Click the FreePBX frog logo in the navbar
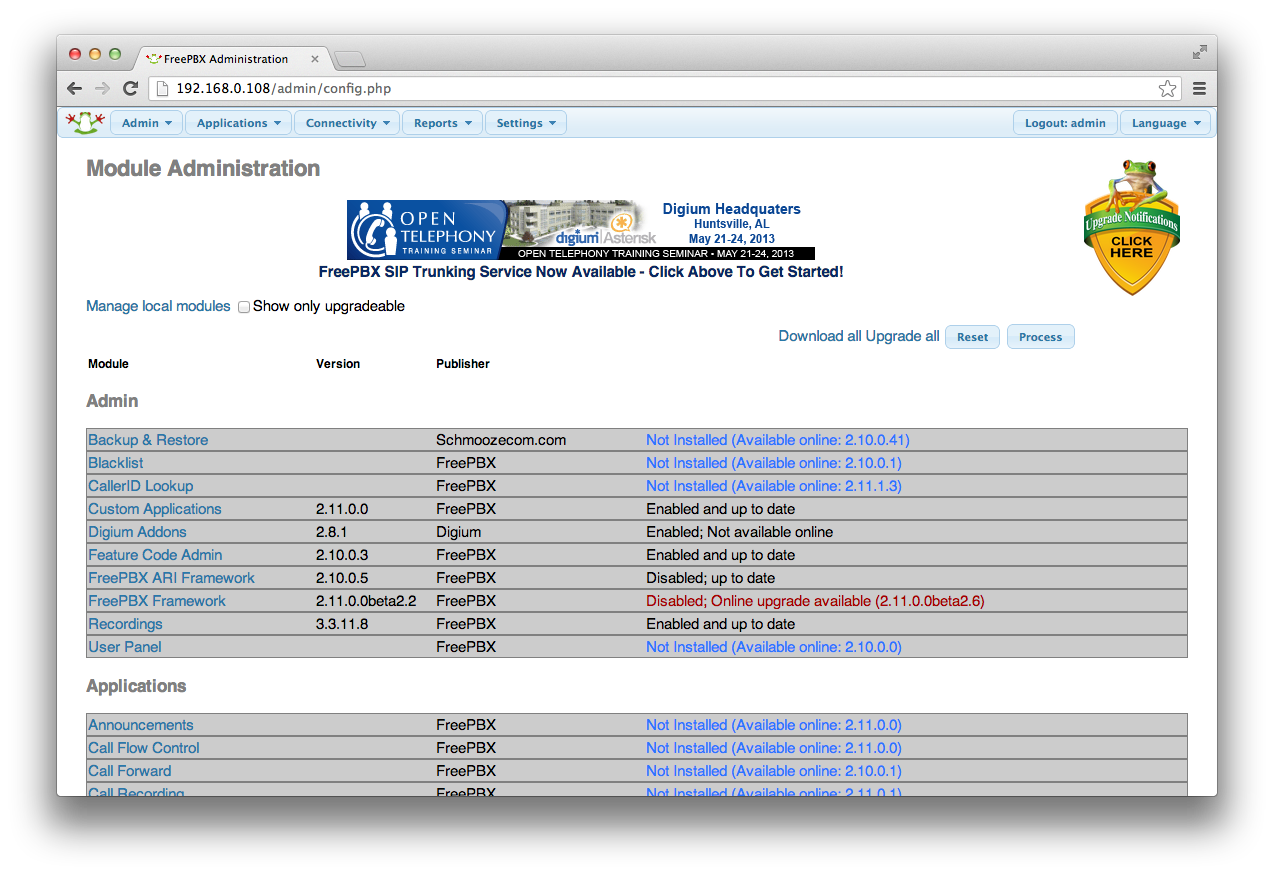Screen dimensions: 1274x875 click(x=85, y=123)
